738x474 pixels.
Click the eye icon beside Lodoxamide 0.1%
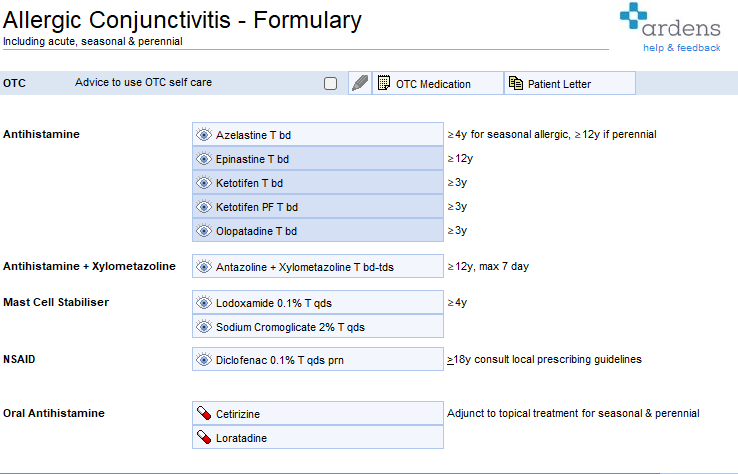[204, 302]
